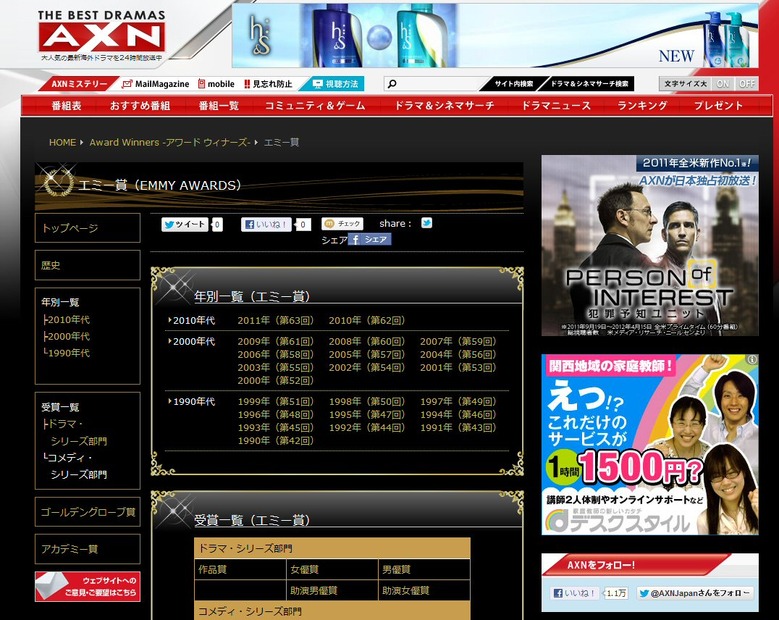Click 2003年（第55回）link
Image resolution: width=779 pixels, height=620 pixels.
276,367
